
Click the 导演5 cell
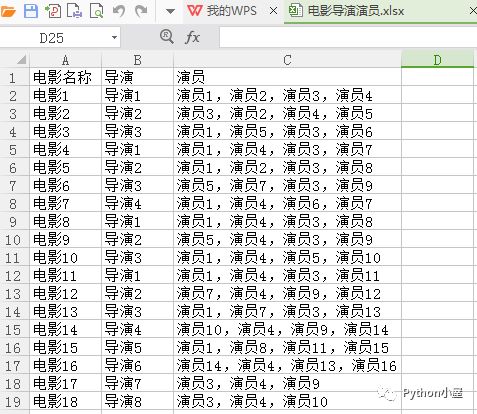(x=137, y=348)
